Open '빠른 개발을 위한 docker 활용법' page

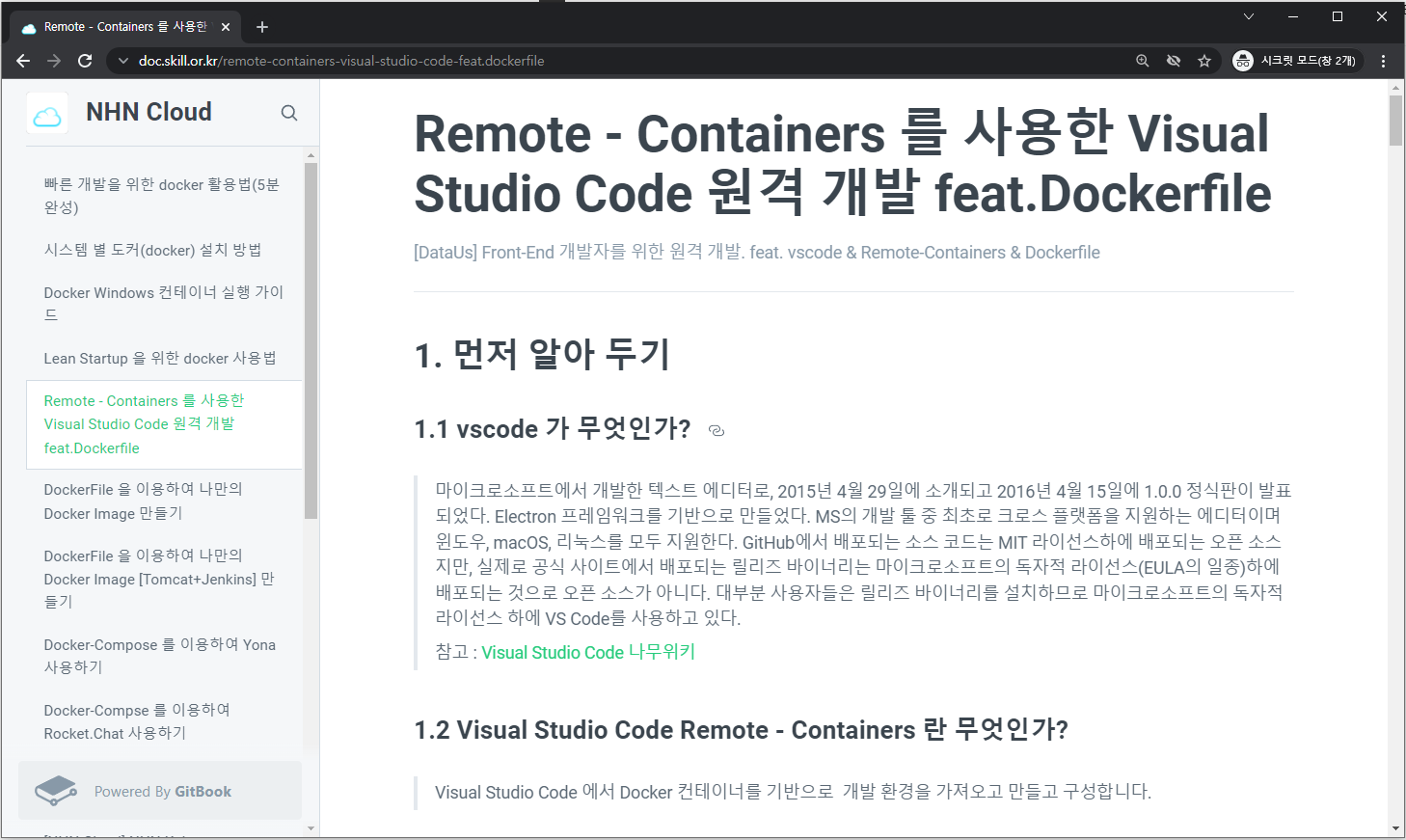(163, 196)
